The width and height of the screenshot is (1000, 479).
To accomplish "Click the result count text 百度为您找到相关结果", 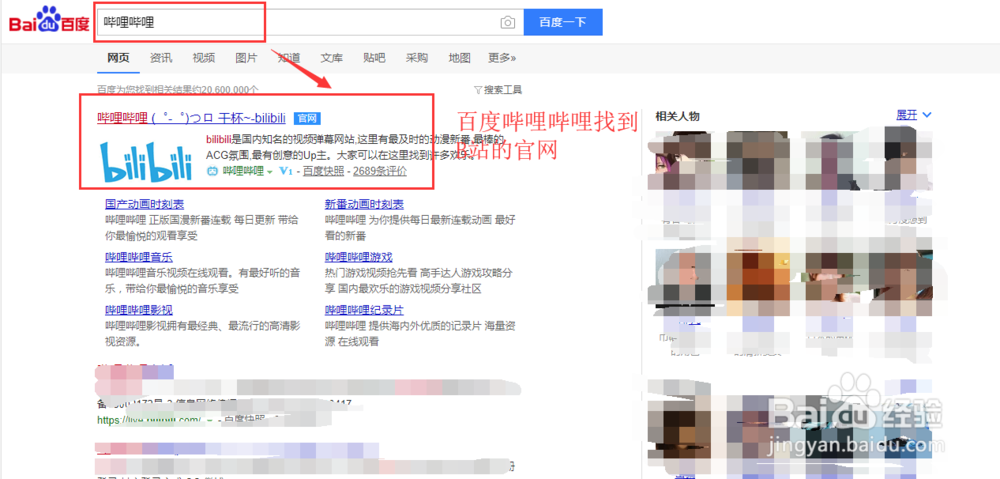I will coord(178,90).
